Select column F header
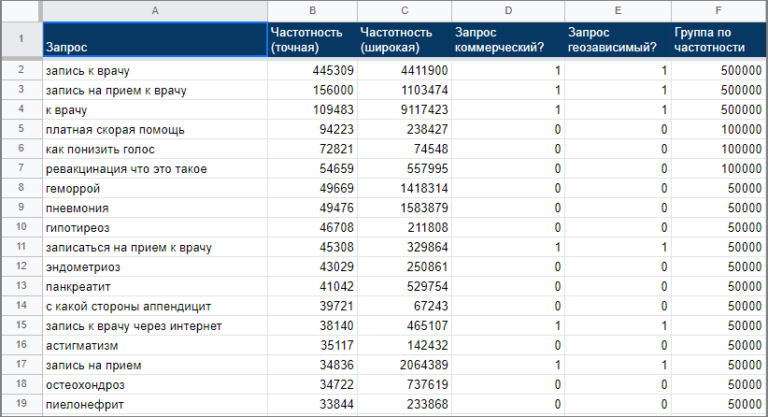Image resolution: width=768 pixels, height=417 pixels. (718, 10)
